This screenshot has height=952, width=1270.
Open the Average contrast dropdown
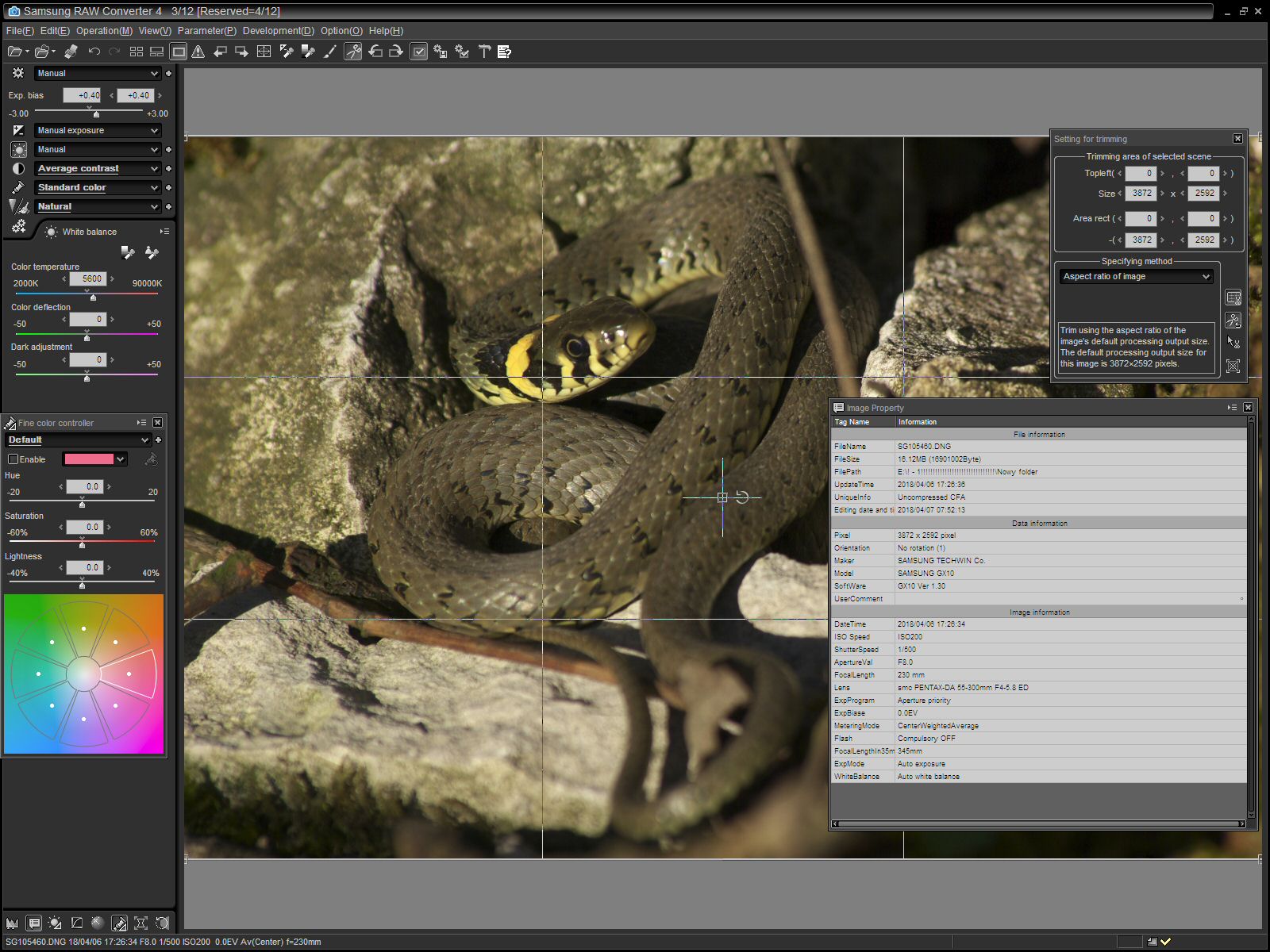point(98,168)
